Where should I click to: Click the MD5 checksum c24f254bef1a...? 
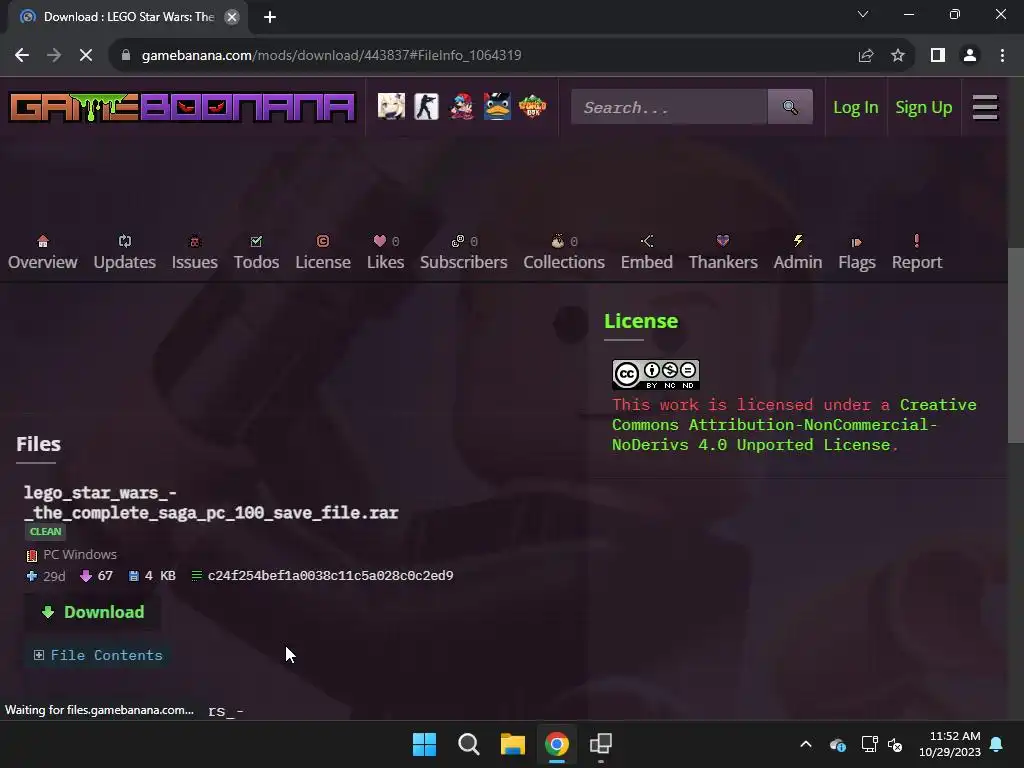coord(330,576)
